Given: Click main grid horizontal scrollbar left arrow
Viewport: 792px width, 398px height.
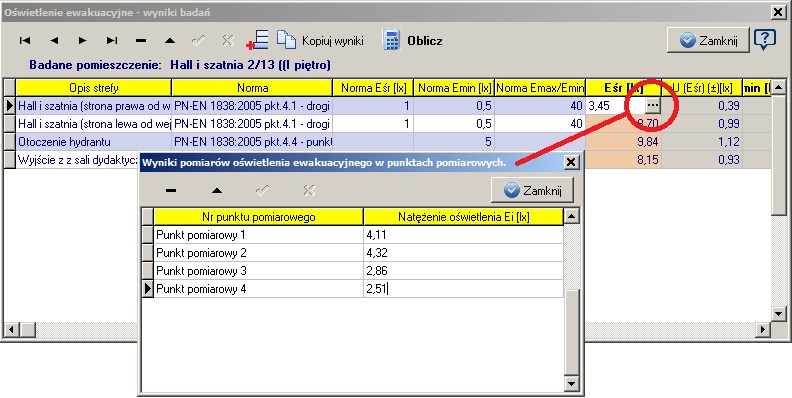Looking at the screenshot, I should coord(12,330).
